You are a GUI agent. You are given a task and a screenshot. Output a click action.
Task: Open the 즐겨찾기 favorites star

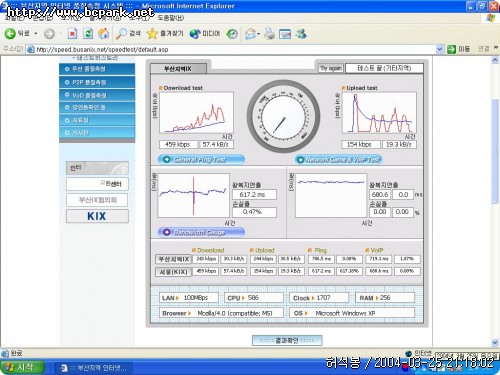pyautogui.click(x=165, y=34)
